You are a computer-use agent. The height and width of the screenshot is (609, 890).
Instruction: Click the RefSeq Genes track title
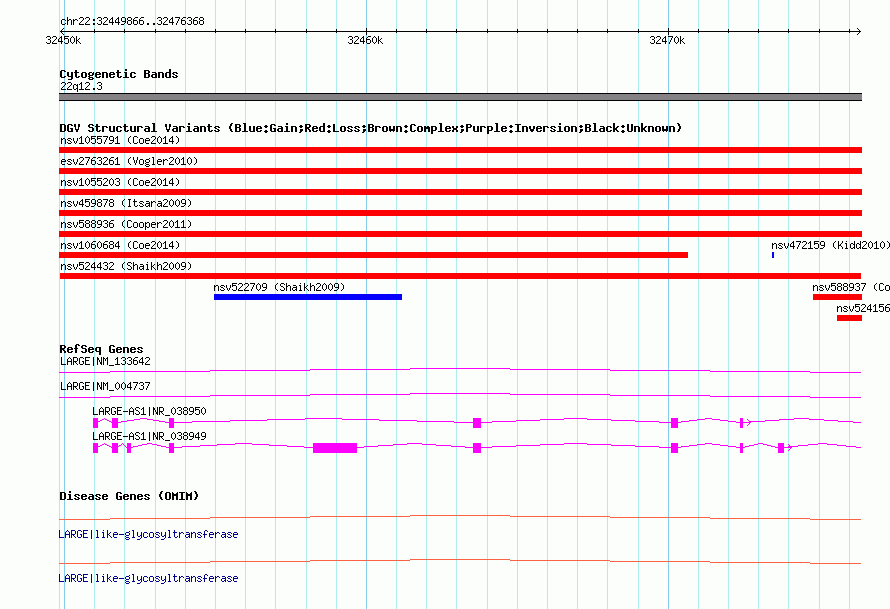click(x=101, y=349)
